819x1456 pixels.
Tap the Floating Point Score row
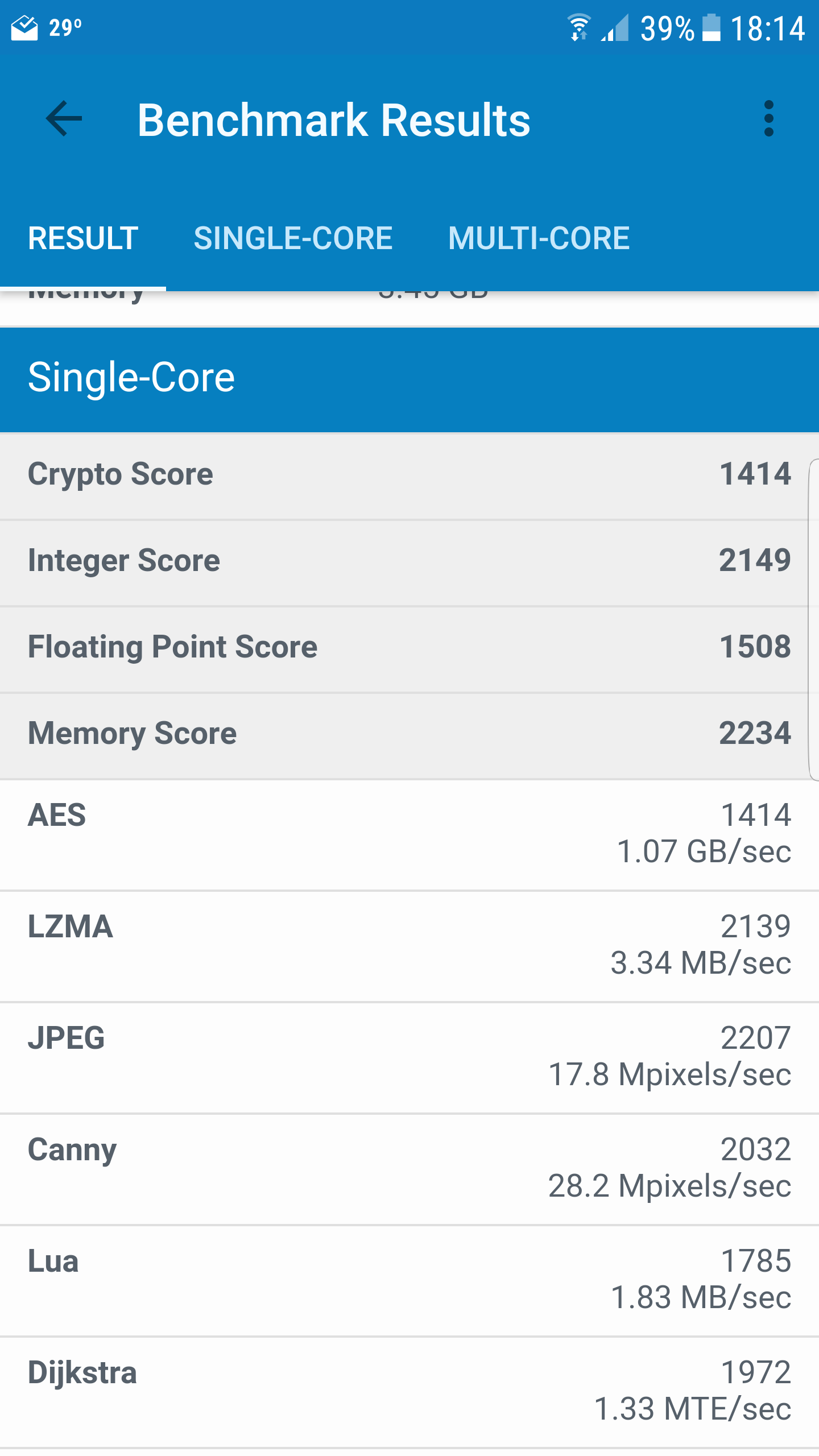(409, 647)
